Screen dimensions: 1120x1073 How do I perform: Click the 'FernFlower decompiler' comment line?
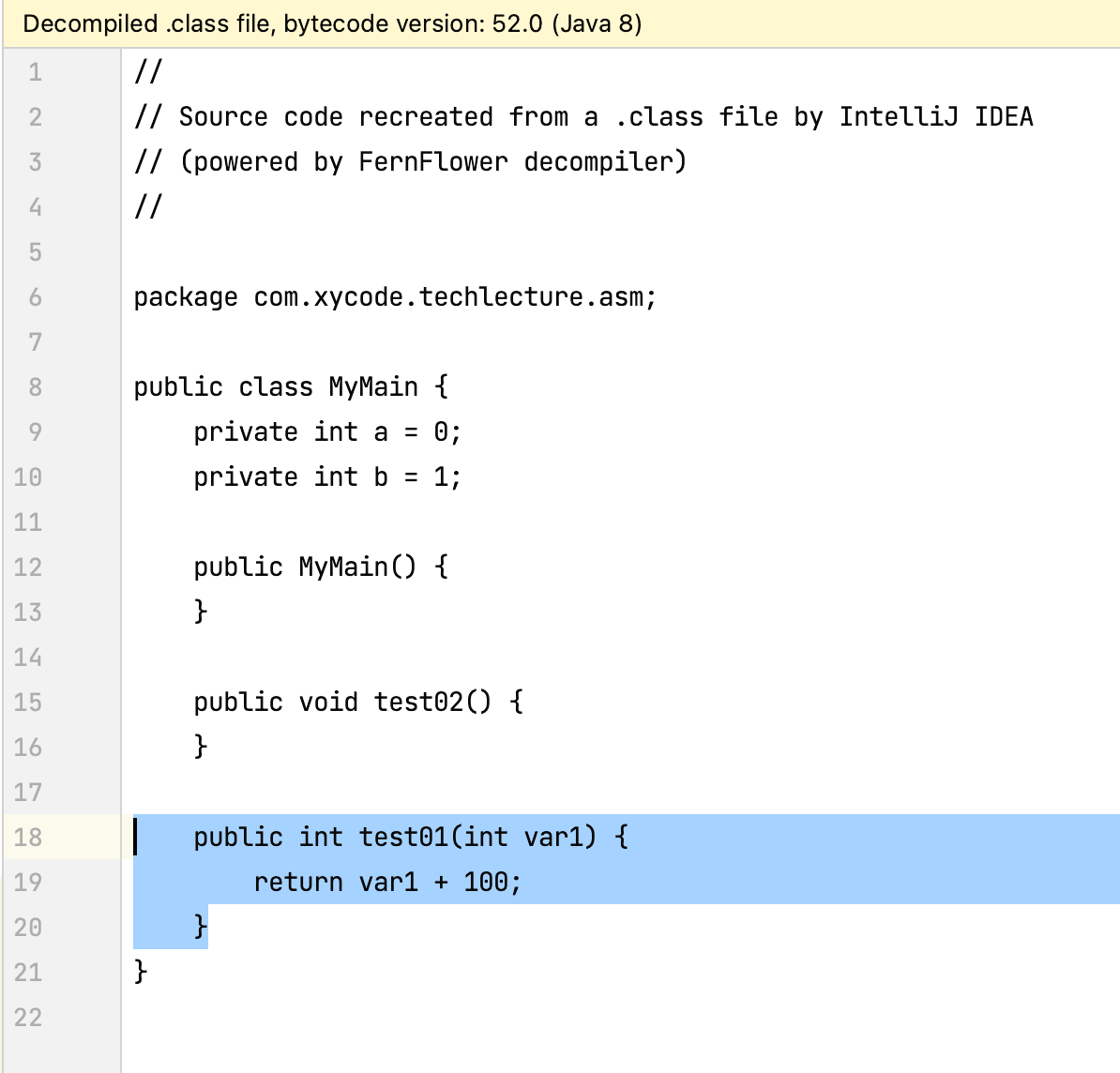click(x=433, y=162)
